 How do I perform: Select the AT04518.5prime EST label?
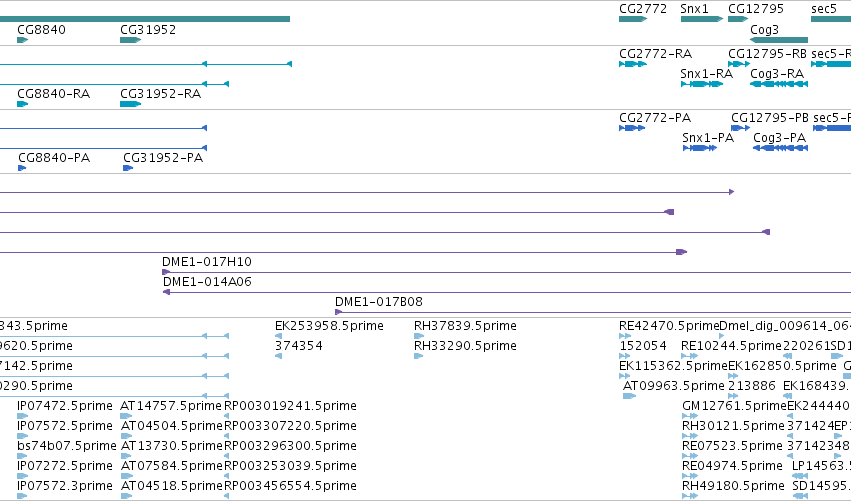click(x=172, y=486)
